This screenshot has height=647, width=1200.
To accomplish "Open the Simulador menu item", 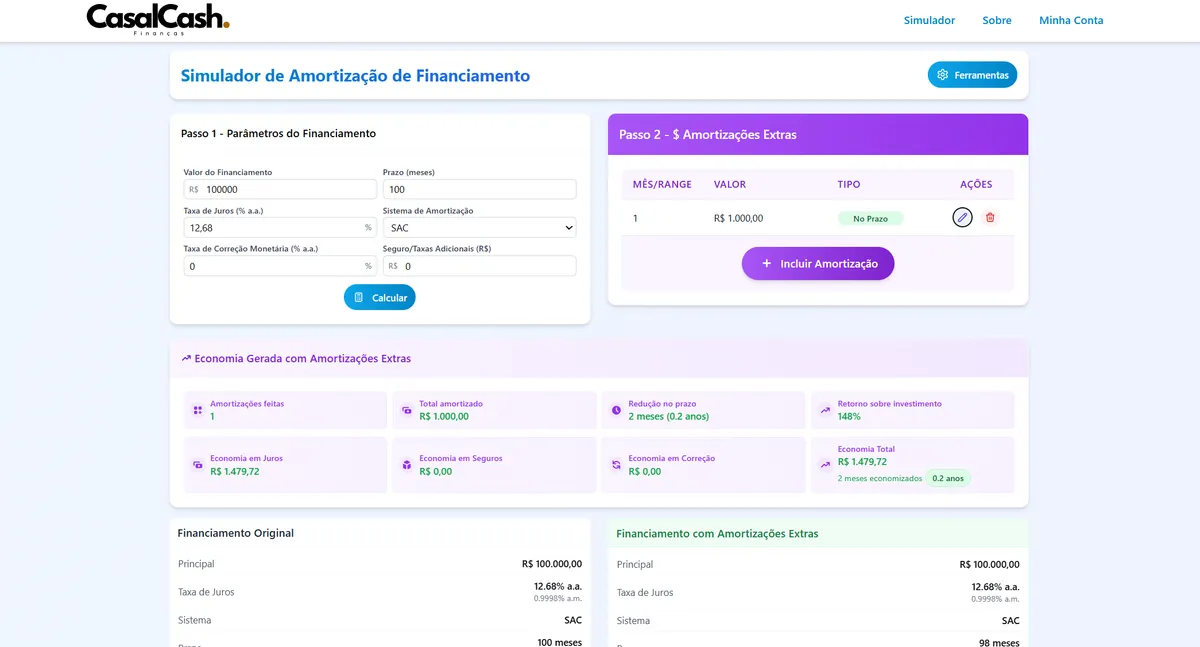I will pos(929,20).
